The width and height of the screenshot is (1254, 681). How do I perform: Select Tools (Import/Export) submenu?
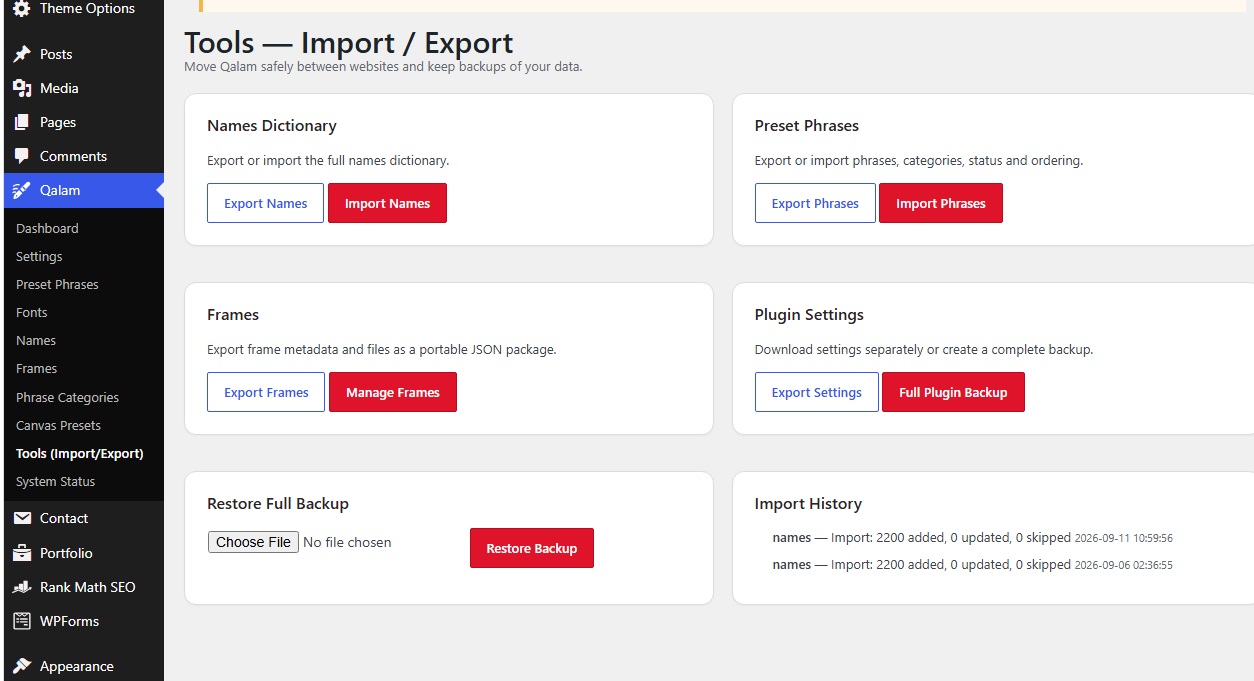pos(80,453)
